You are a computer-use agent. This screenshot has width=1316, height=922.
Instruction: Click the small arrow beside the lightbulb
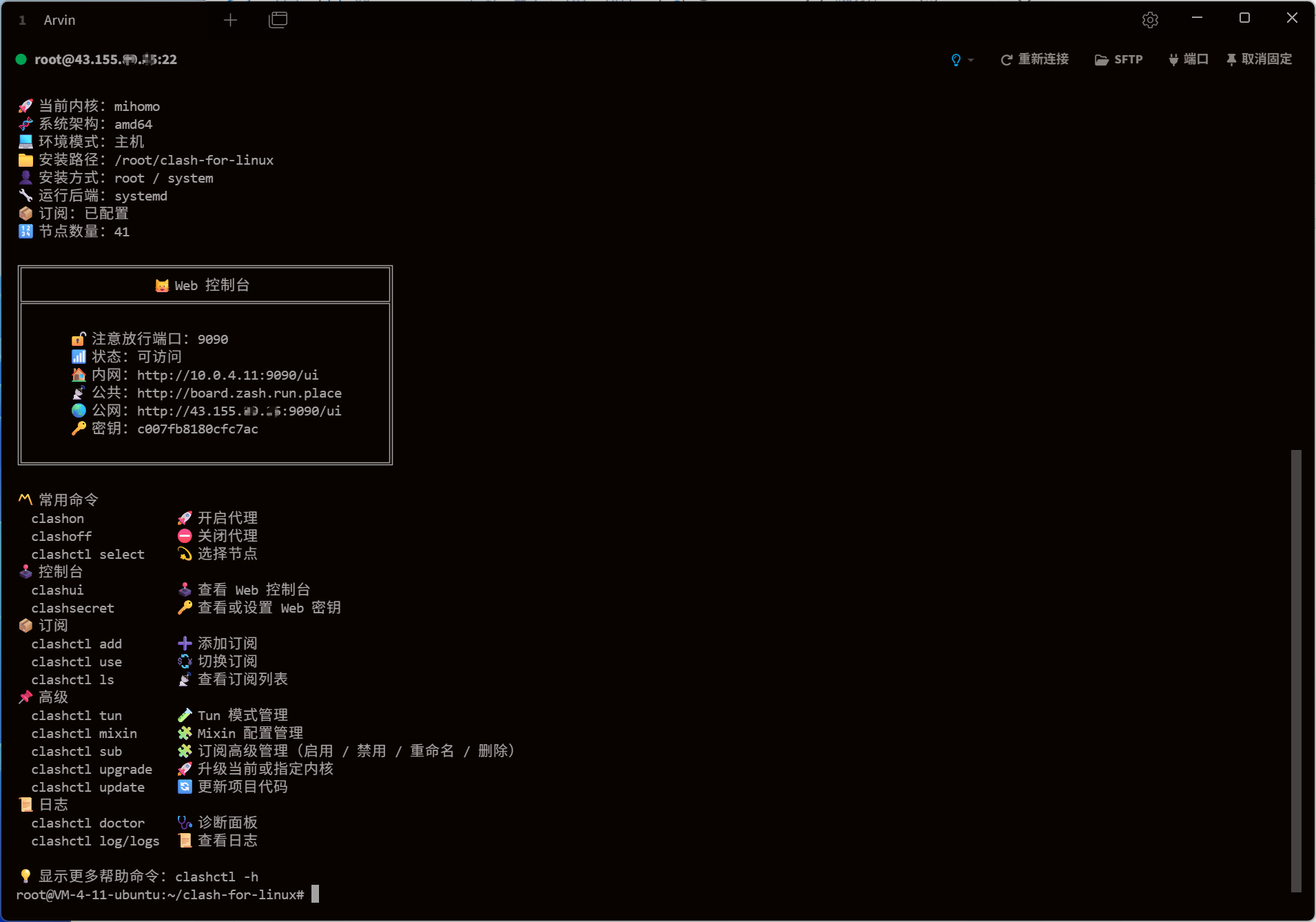tap(971, 60)
